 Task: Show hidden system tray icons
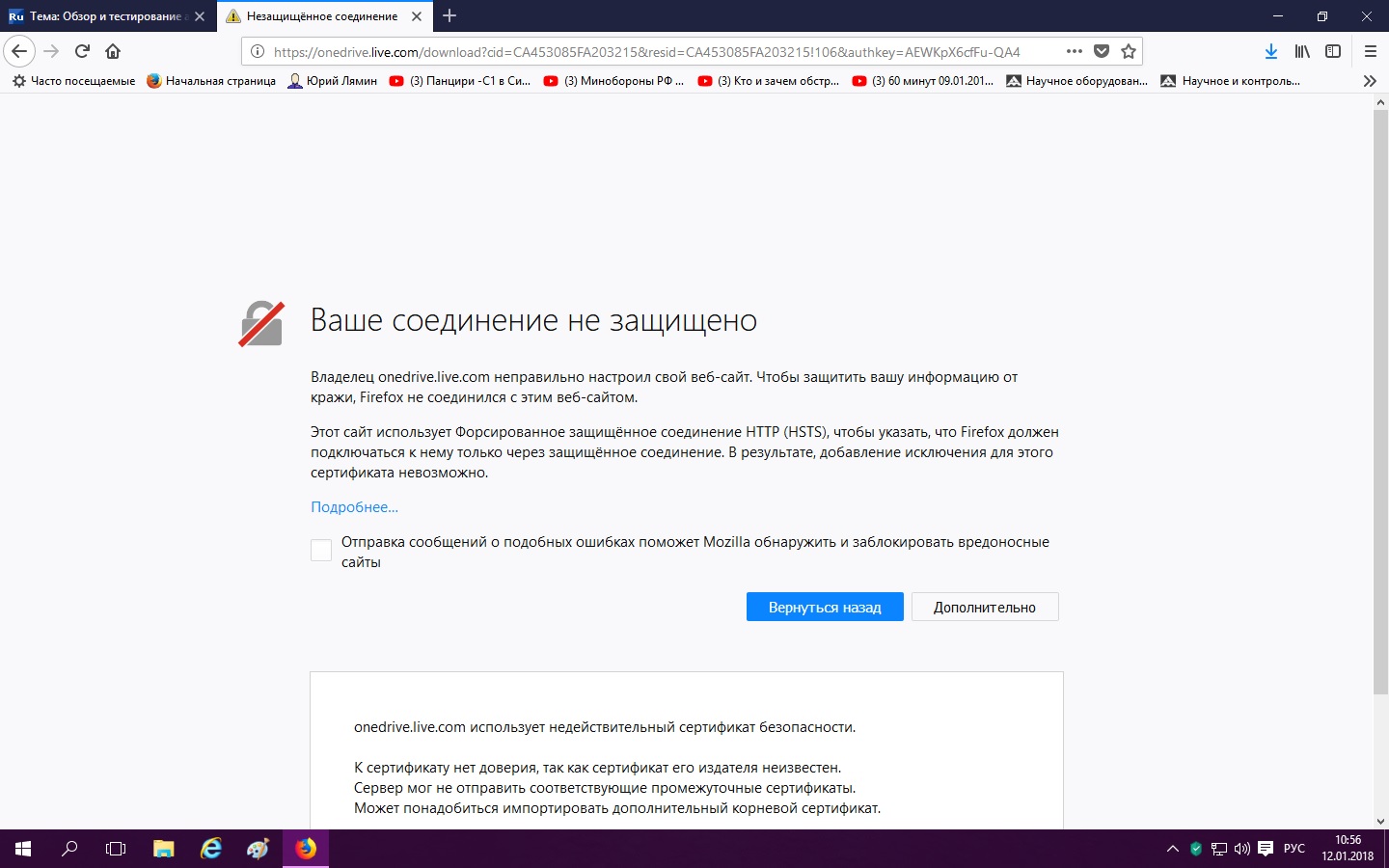[x=1173, y=849]
